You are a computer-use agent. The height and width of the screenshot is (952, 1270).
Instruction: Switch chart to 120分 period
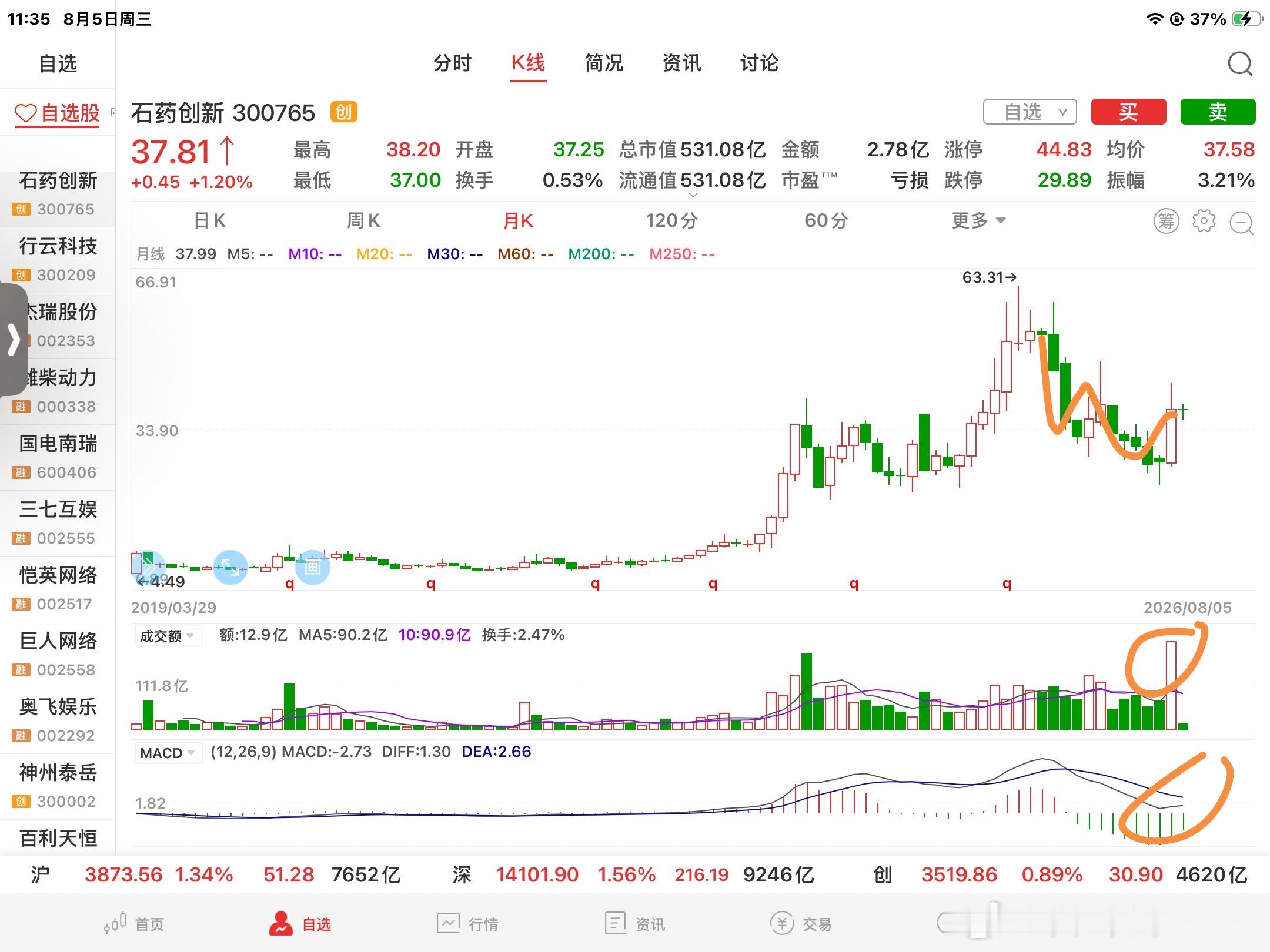tap(671, 221)
